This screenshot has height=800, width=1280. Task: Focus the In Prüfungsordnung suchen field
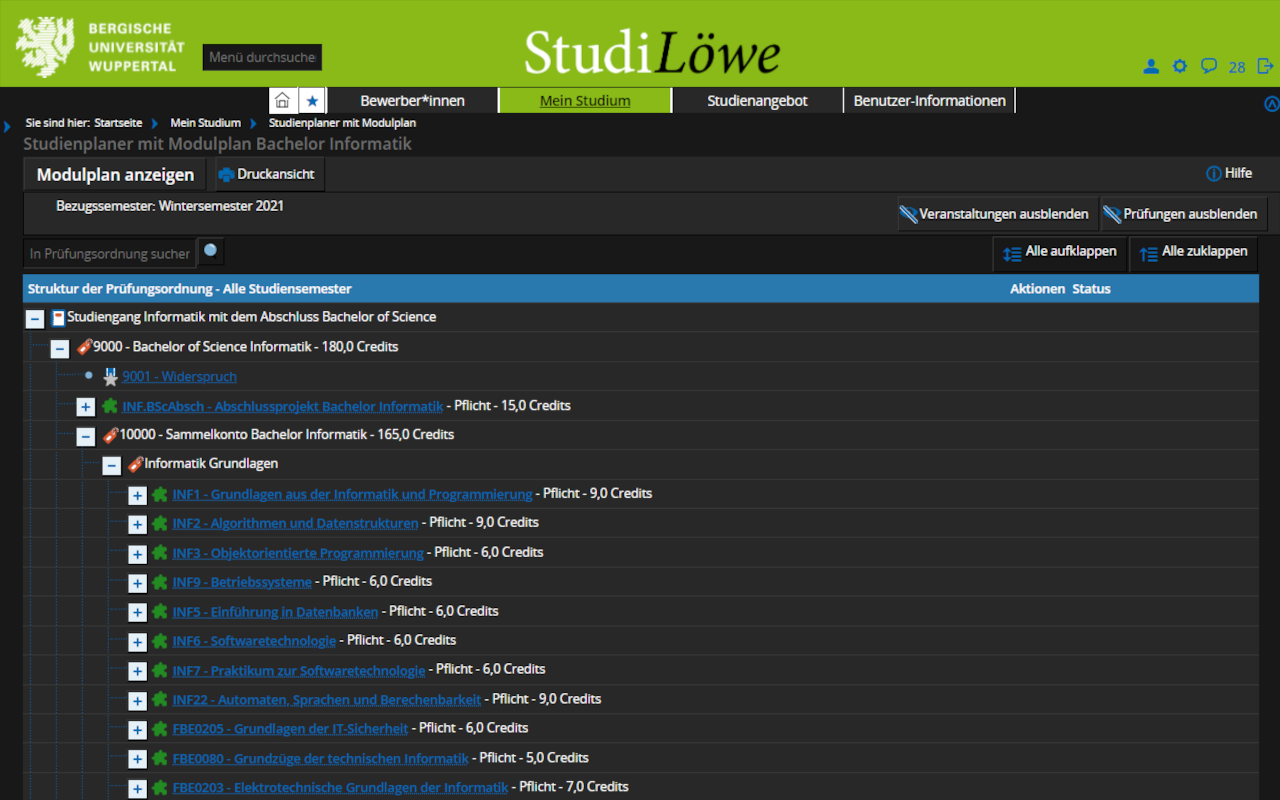109,254
